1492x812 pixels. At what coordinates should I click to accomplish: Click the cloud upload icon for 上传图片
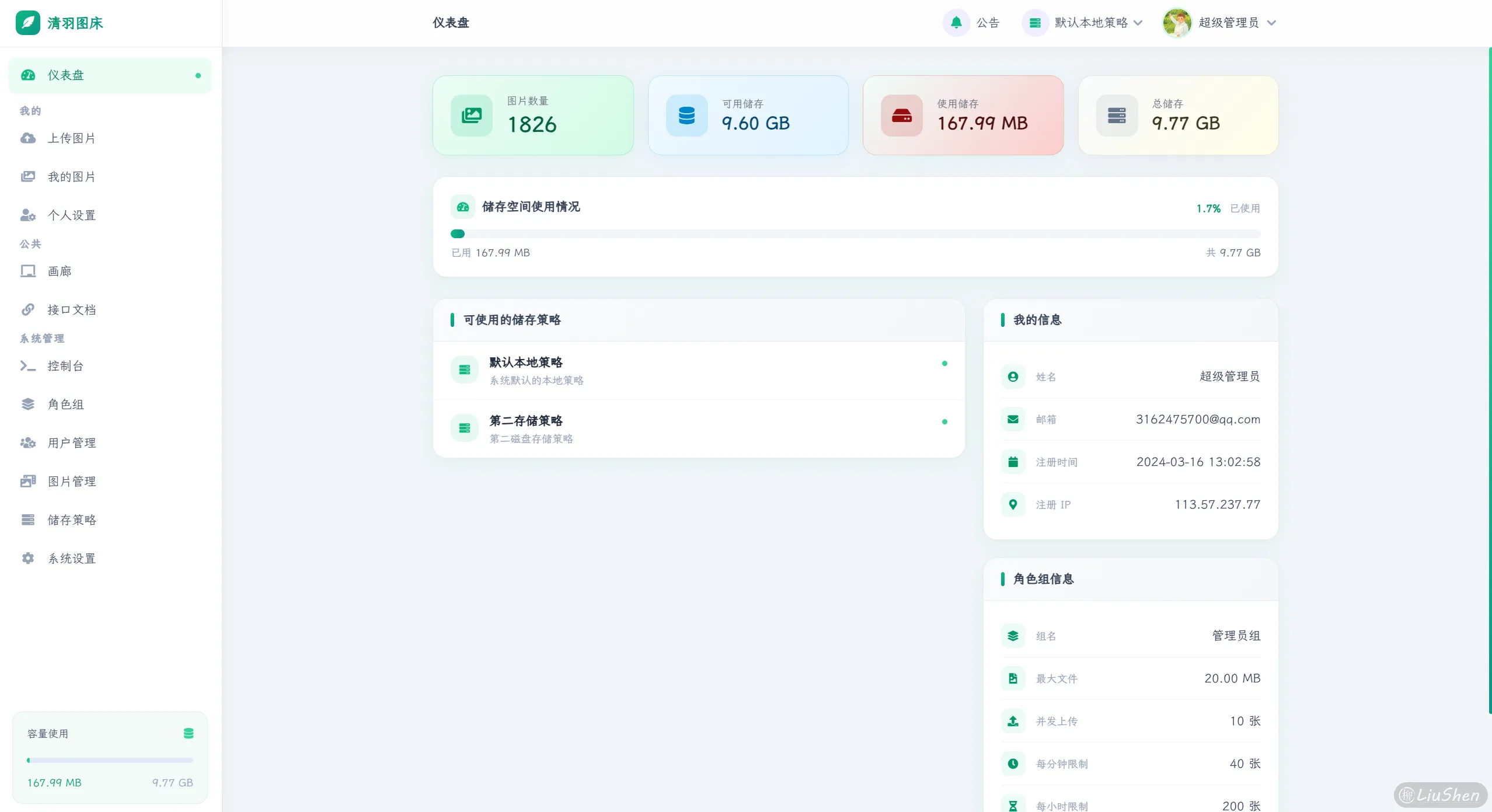[27, 138]
